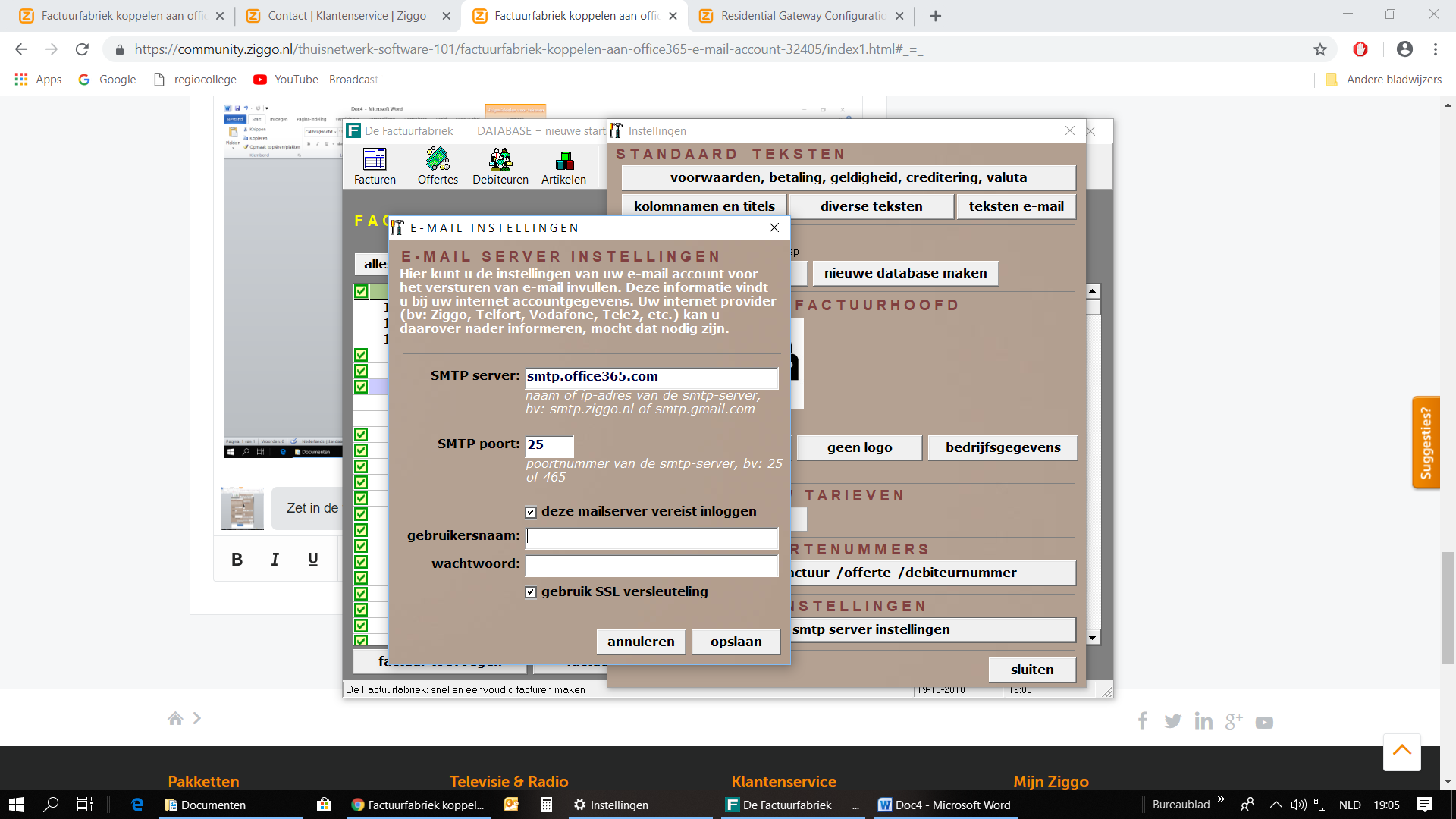Share via Facebook icon
The height and width of the screenshot is (819, 1456).
(1143, 721)
